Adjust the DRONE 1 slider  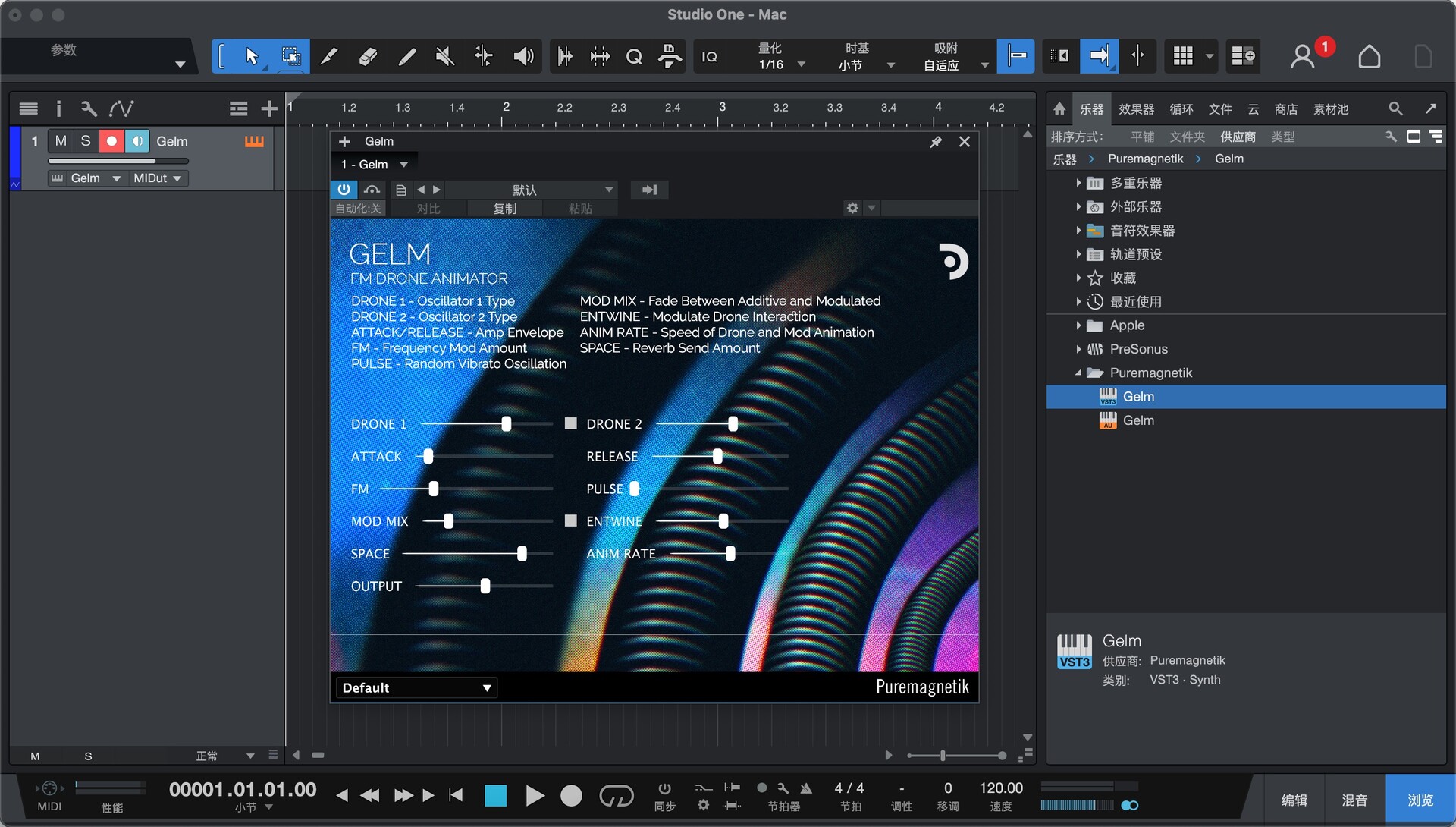[x=506, y=424]
